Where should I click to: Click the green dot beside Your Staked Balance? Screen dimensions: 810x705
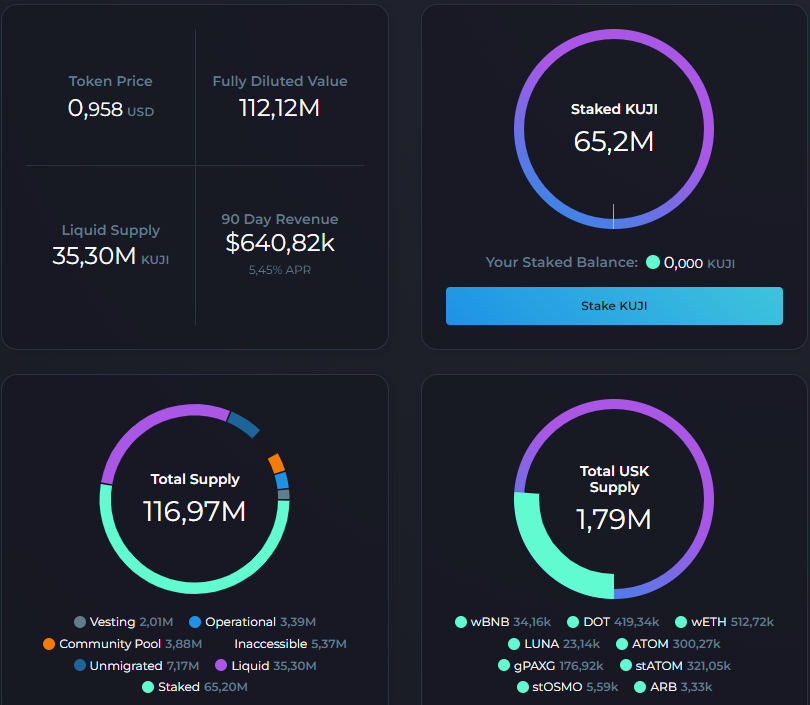click(653, 262)
